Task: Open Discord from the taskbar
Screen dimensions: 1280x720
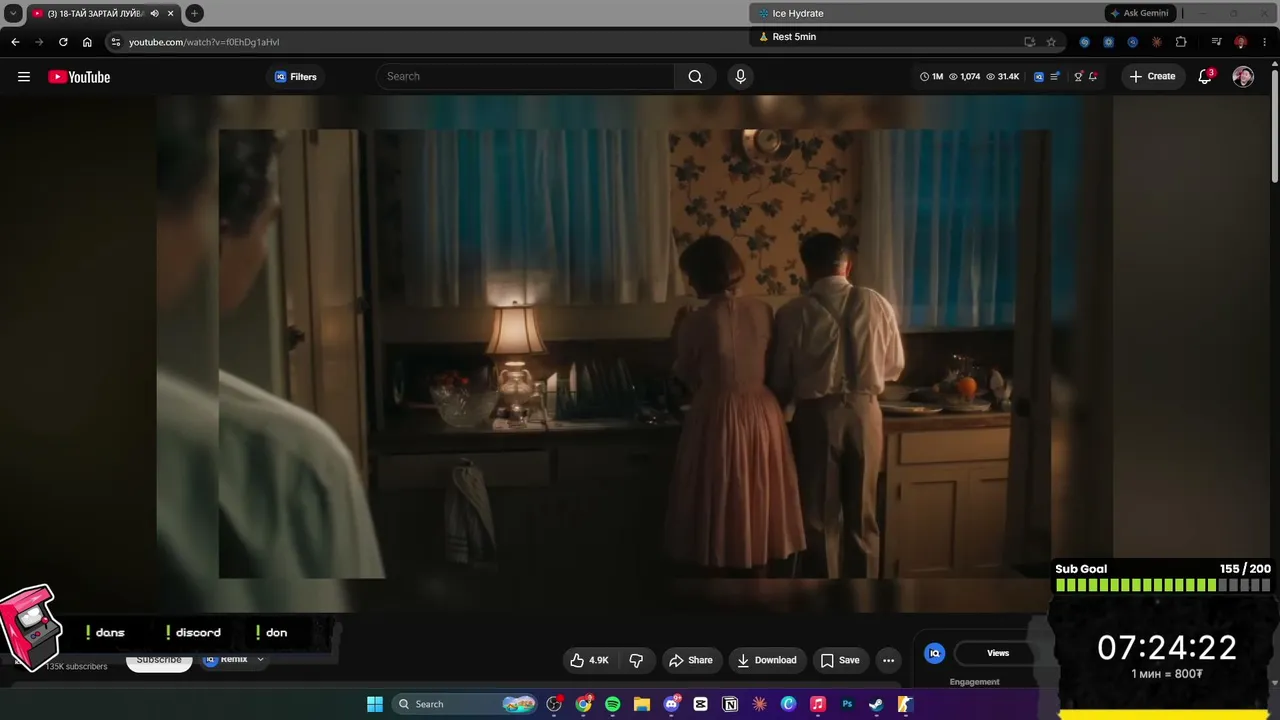Action: click(672, 704)
